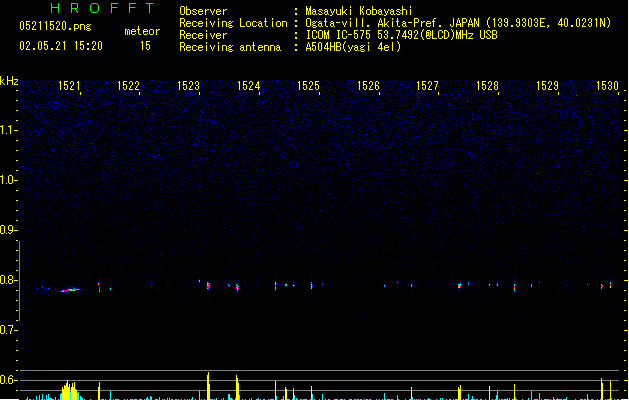This screenshot has width=629, height=400.
Task: Click the kHz axis unit label
Action: pos(9,81)
